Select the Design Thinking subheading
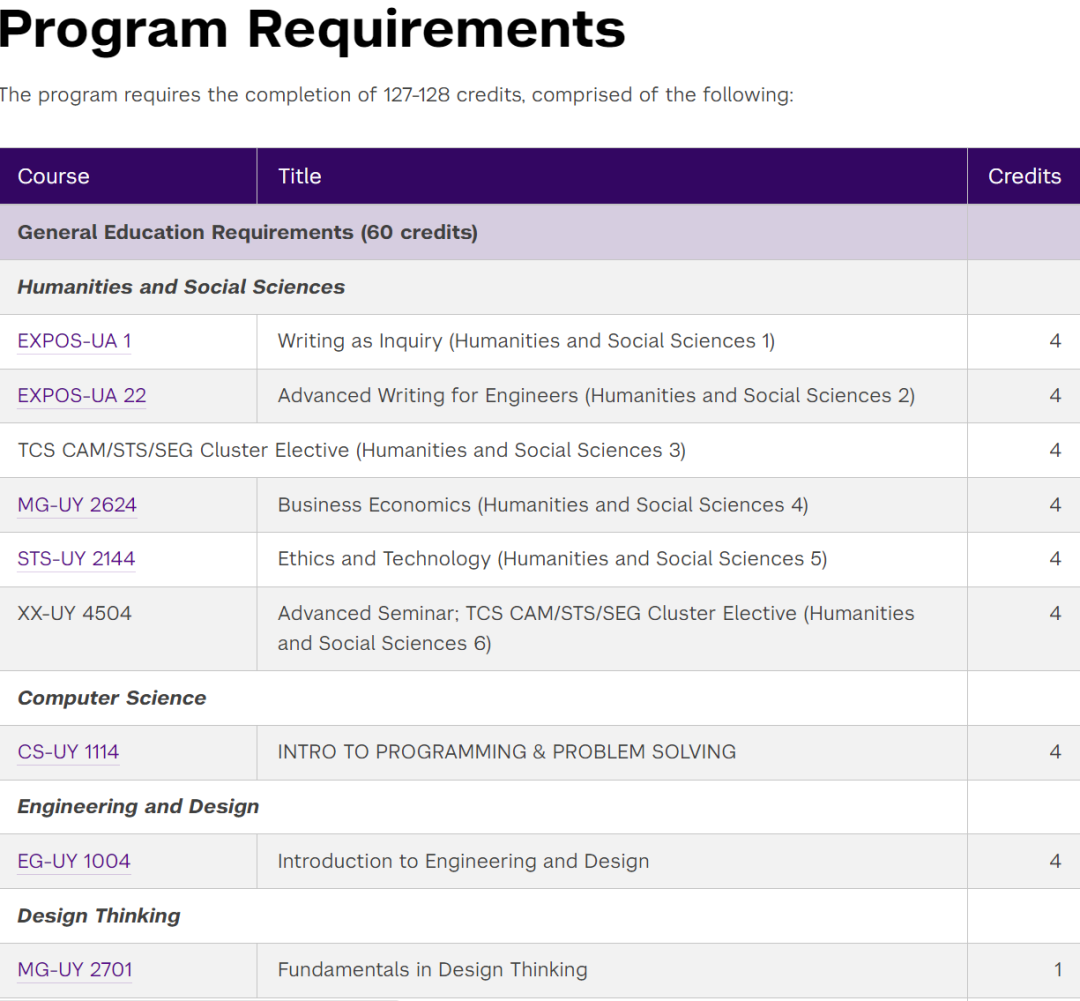Image resolution: width=1080 pixels, height=1001 pixels. [98, 916]
